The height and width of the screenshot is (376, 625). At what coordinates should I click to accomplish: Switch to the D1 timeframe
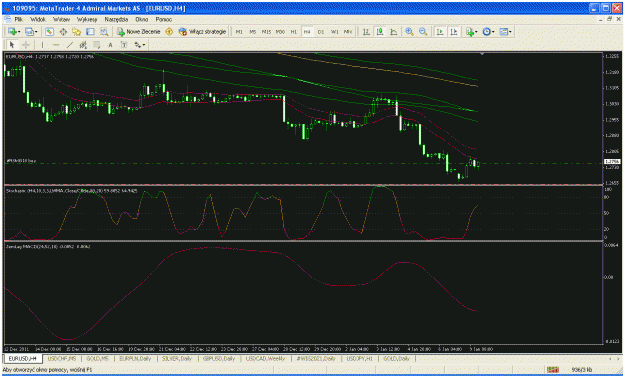click(321, 31)
